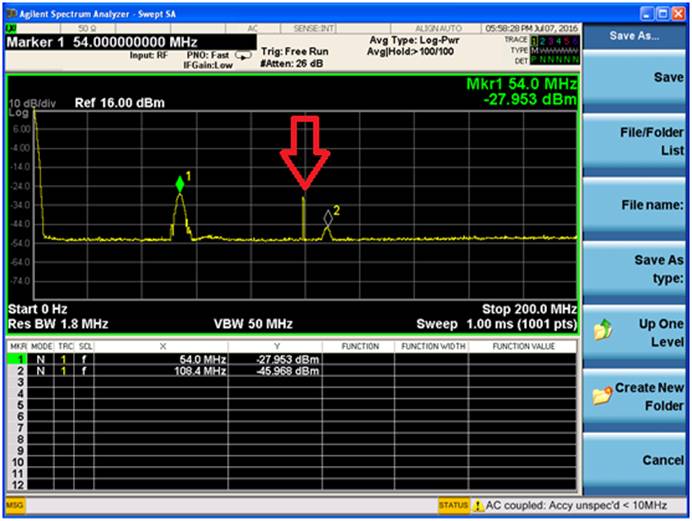Select marker table row 2
This screenshot has height=521, width=692.
click(x=292, y=371)
